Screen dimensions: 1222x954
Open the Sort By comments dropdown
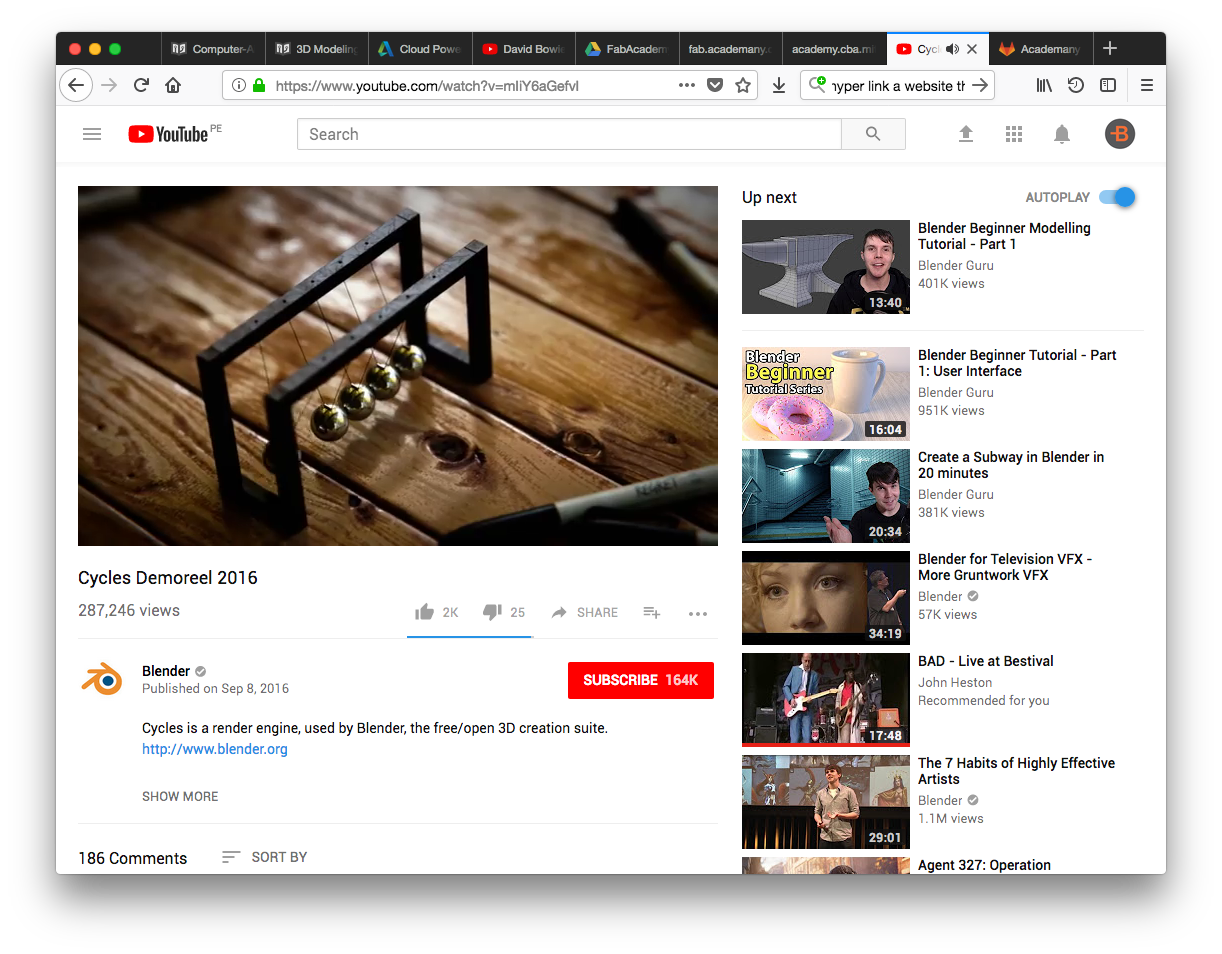pyautogui.click(x=265, y=857)
